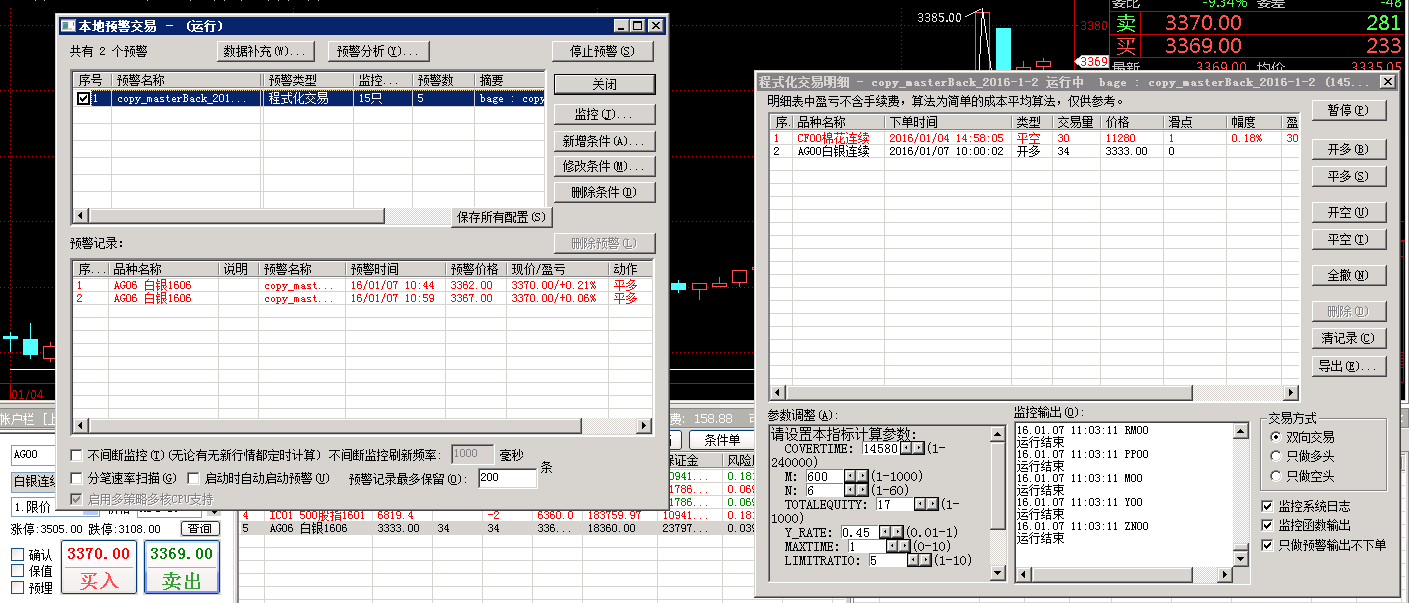
Task: Toggle the 只做预警输出不下单 checkbox
Action: pyautogui.click(x=1268, y=545)
